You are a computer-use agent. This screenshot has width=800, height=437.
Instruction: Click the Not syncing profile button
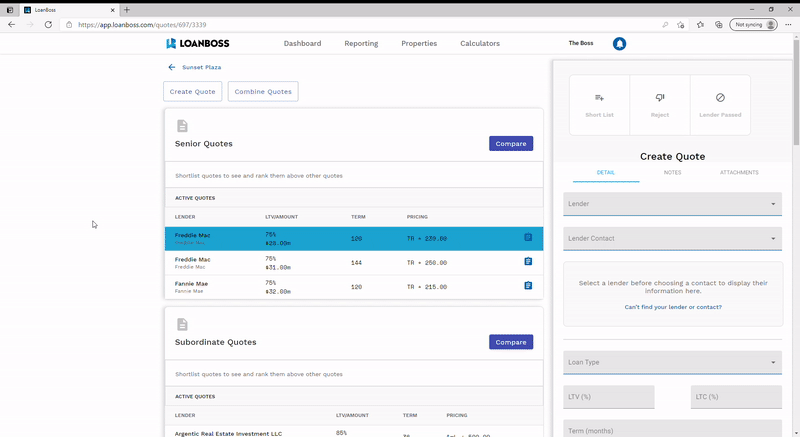[754, 24]
